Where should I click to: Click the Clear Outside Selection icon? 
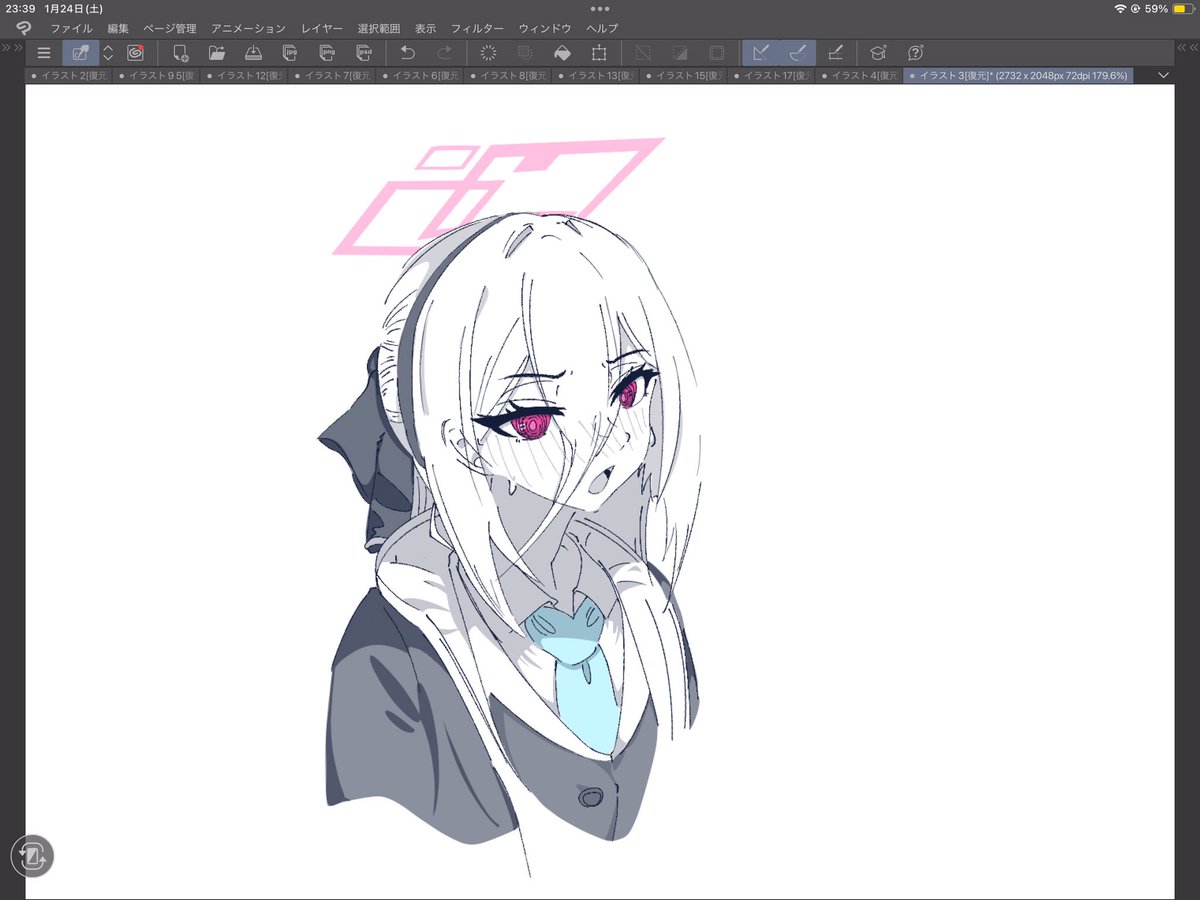point(525,53)
